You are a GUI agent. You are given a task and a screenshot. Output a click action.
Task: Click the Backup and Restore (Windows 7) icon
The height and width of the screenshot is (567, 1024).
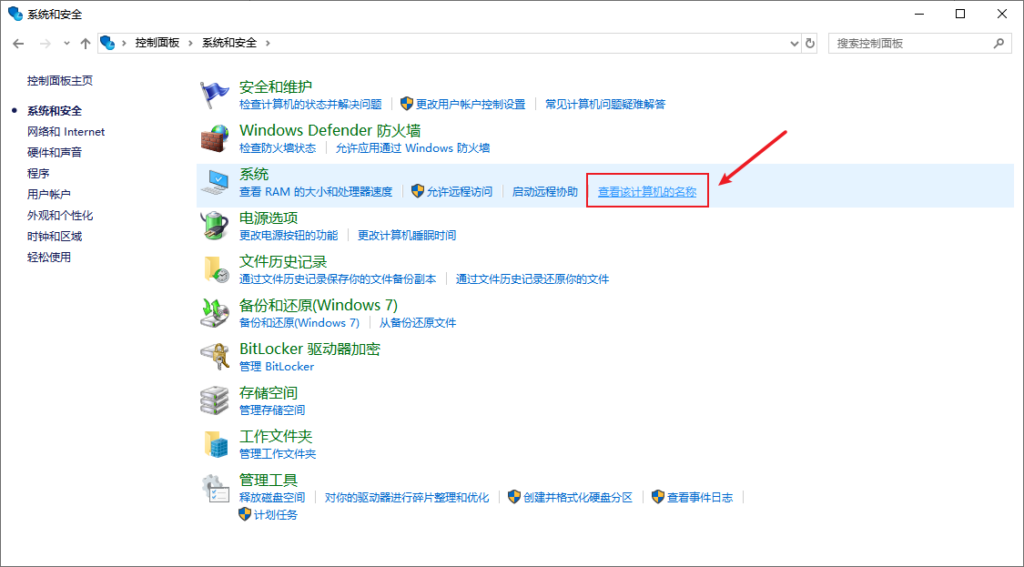tap(216, 312)
